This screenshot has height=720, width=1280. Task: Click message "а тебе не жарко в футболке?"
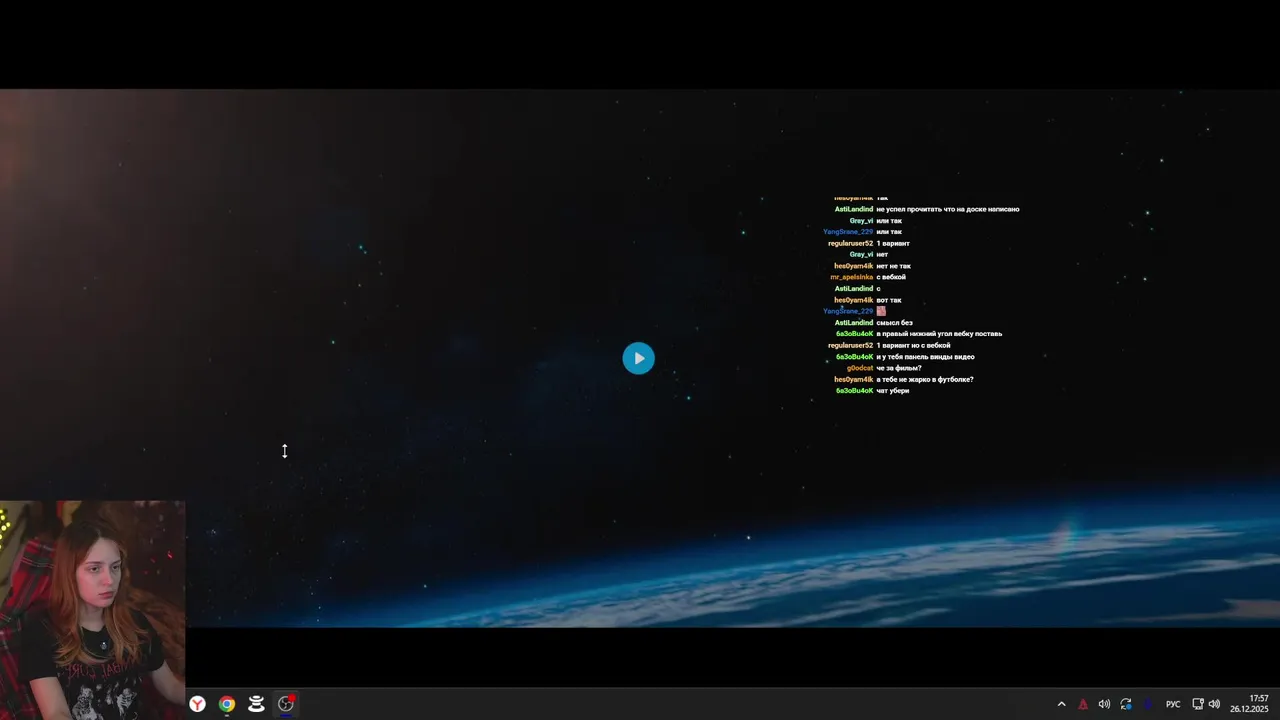coord(925,379)
